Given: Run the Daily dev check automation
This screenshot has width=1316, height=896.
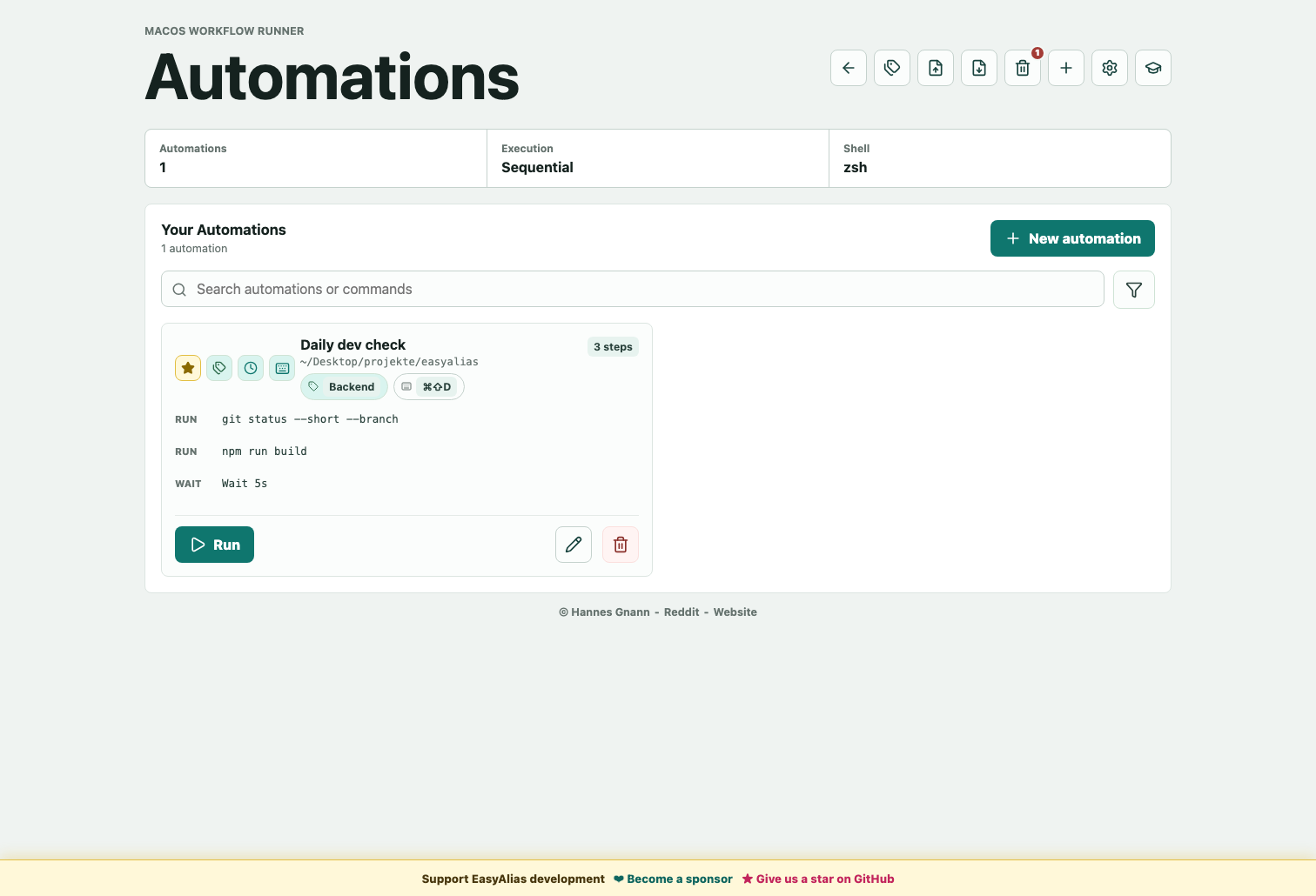Looking at the screenshot, I should click(x=214, y=545).
